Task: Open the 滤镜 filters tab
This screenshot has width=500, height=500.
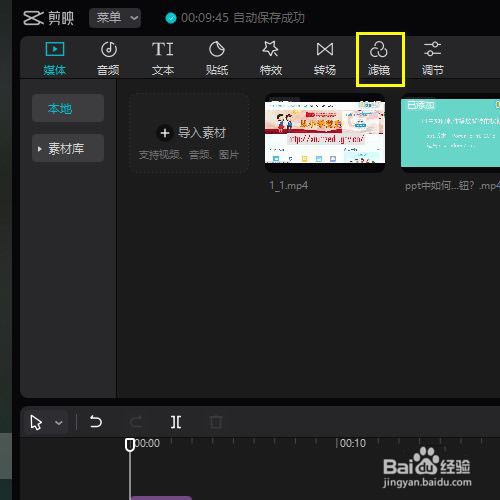Action: (x=379, y=58)
